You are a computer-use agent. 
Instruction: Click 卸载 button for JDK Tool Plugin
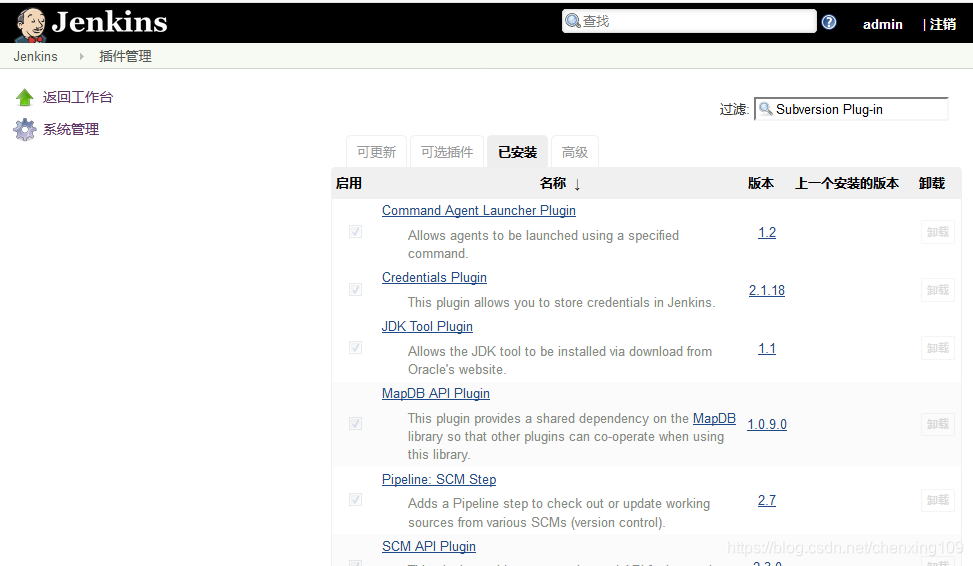point(938,348)
